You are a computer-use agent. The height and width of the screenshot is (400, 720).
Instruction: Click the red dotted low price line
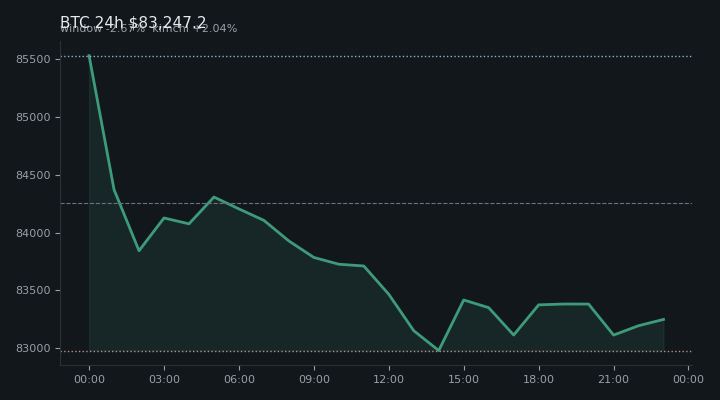pyautogui.click(x=376, y=351)
